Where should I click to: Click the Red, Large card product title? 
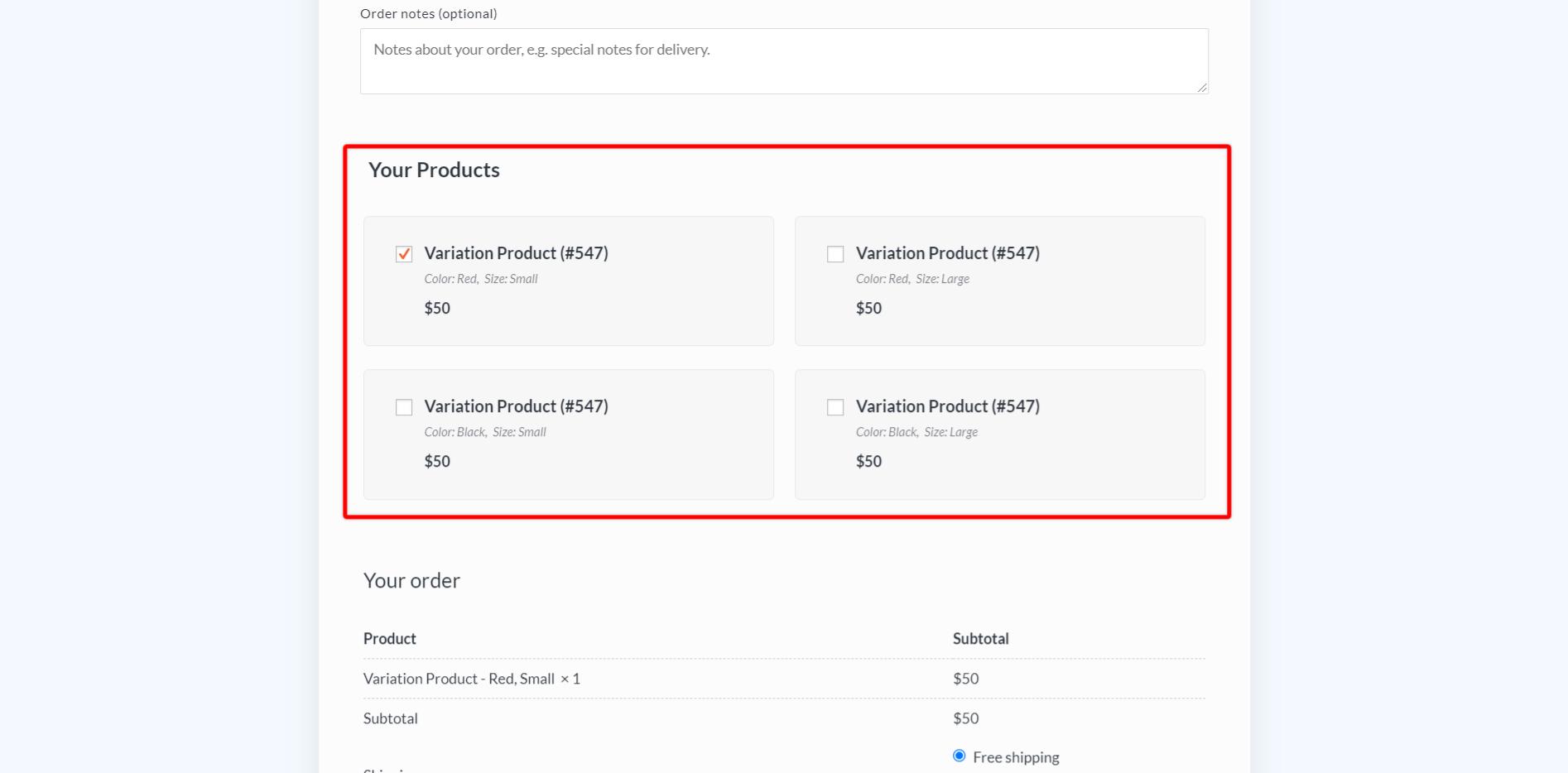click(947, 253)
